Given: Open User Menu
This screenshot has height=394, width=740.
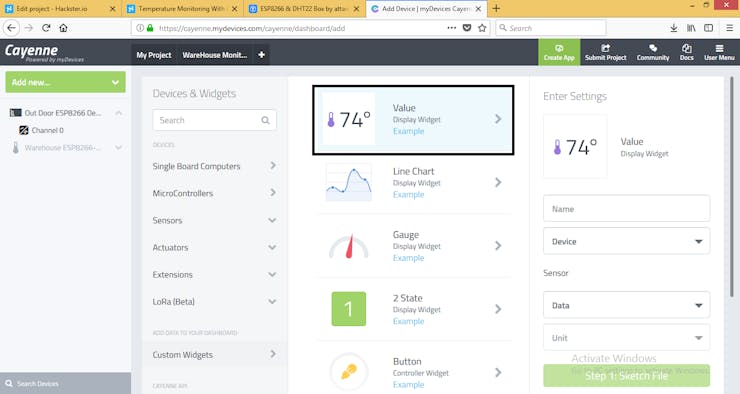Looking at the screenshot, I should coord(719,52).
